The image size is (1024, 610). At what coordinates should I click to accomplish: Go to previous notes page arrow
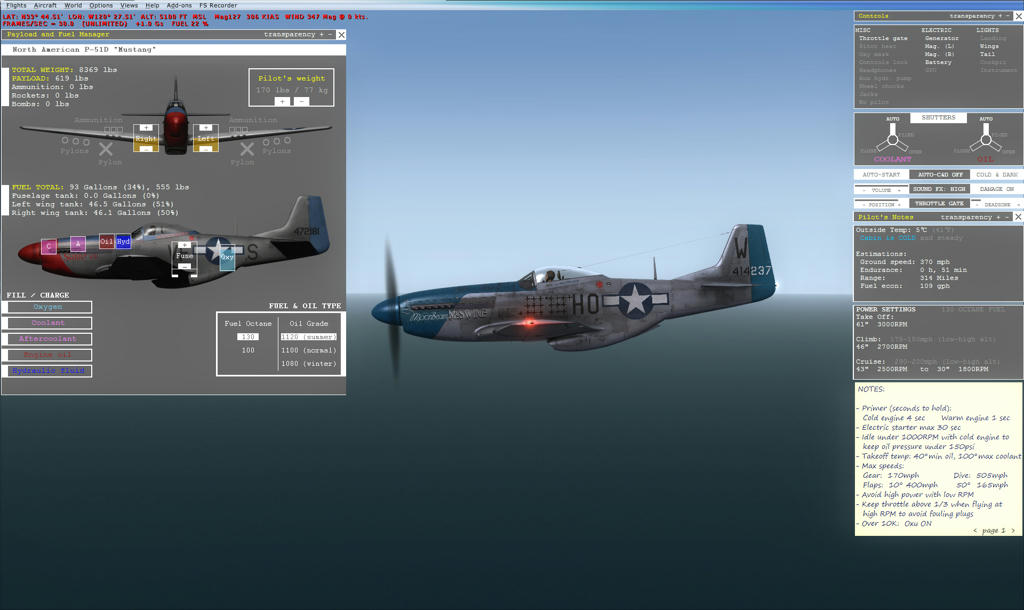(x=975, y=530)
